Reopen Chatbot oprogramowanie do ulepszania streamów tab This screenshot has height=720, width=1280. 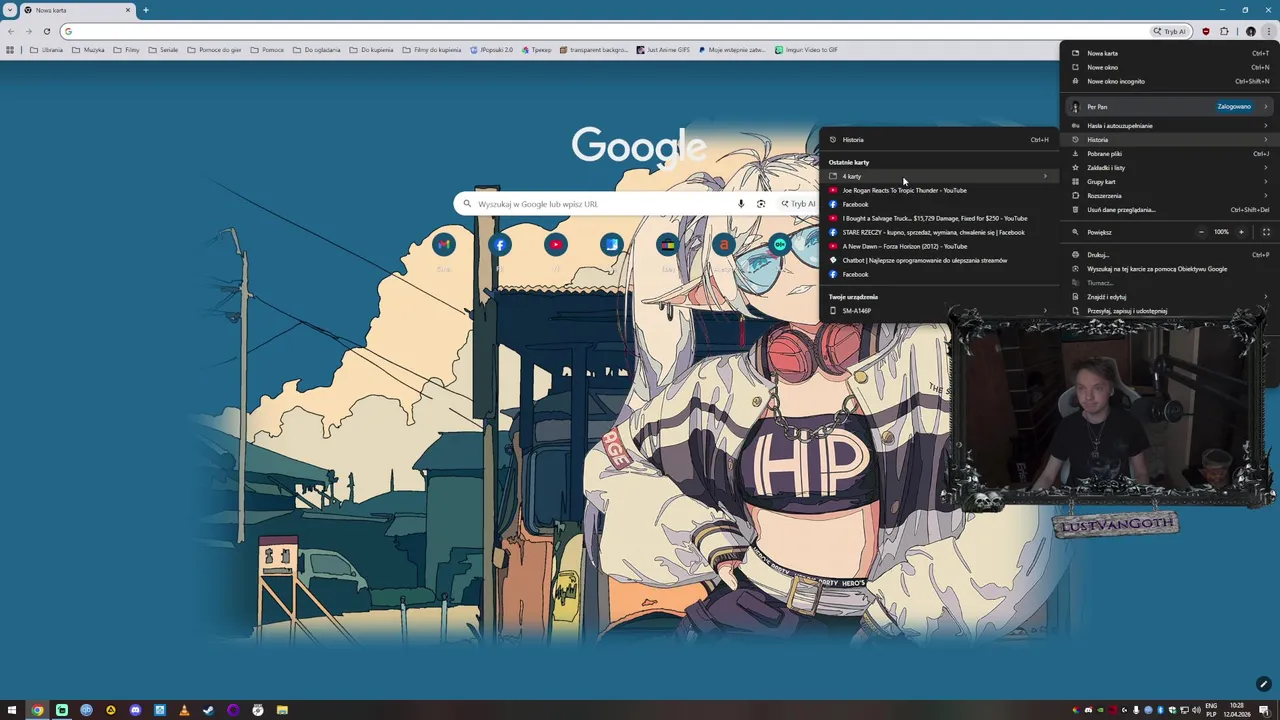click(x=939, y=260)
